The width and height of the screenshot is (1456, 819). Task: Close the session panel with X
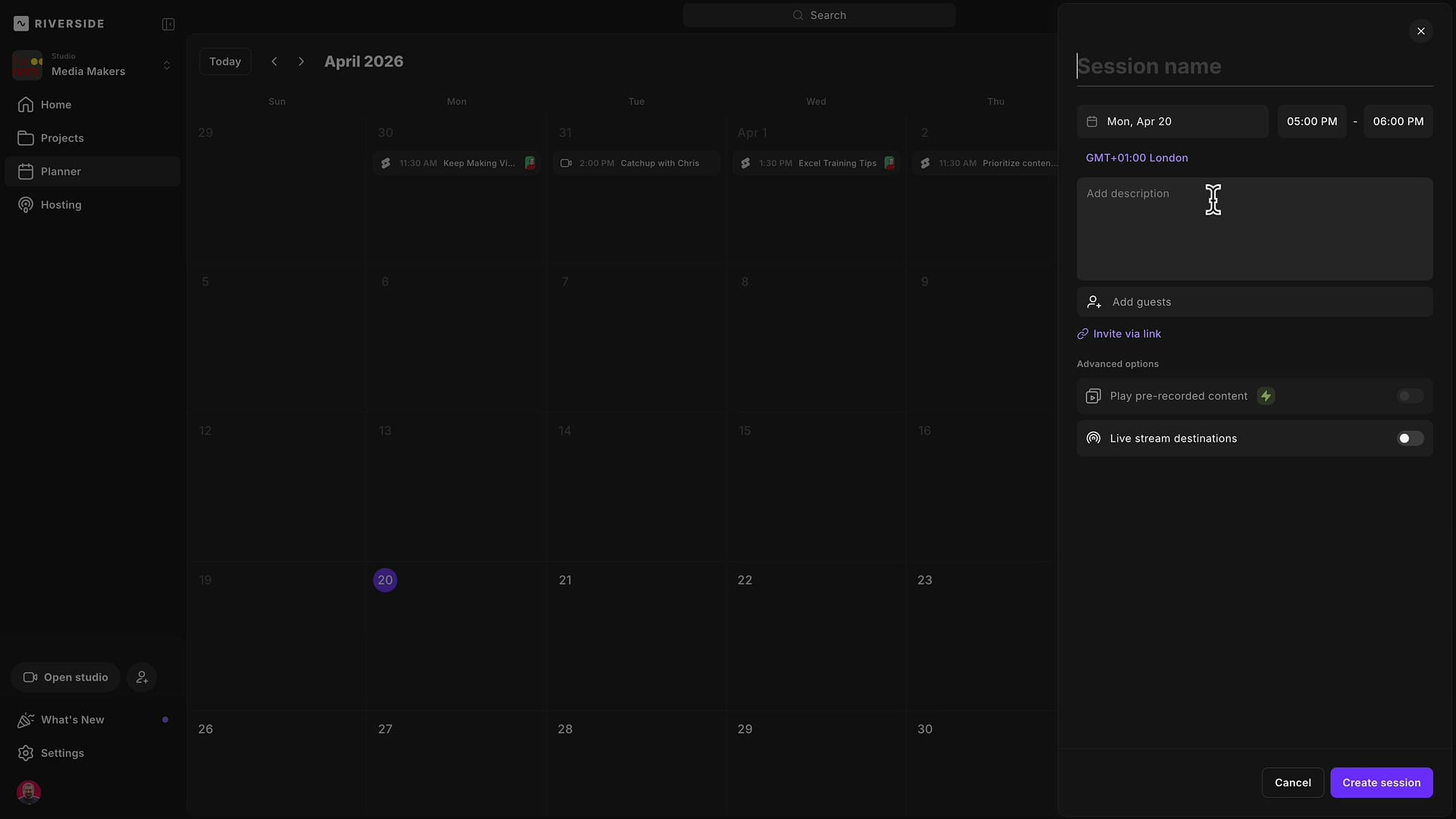tap(1420, 31)
